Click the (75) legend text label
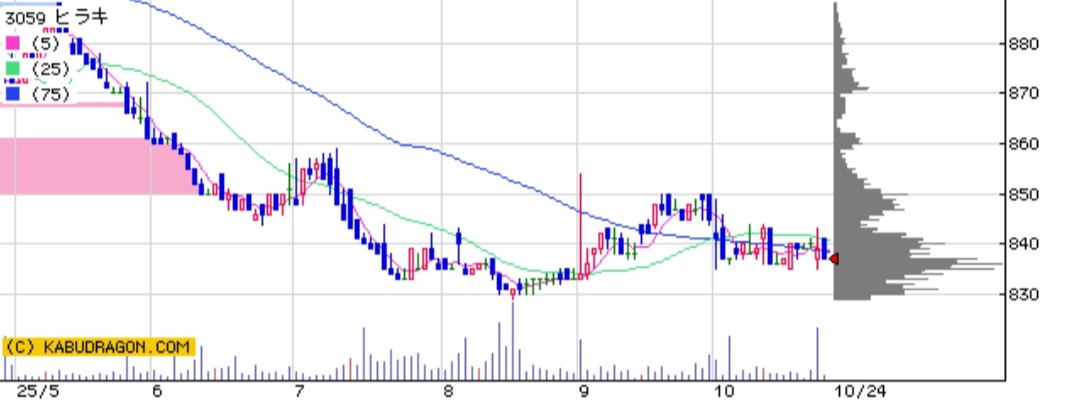 [x=50, y=94]
